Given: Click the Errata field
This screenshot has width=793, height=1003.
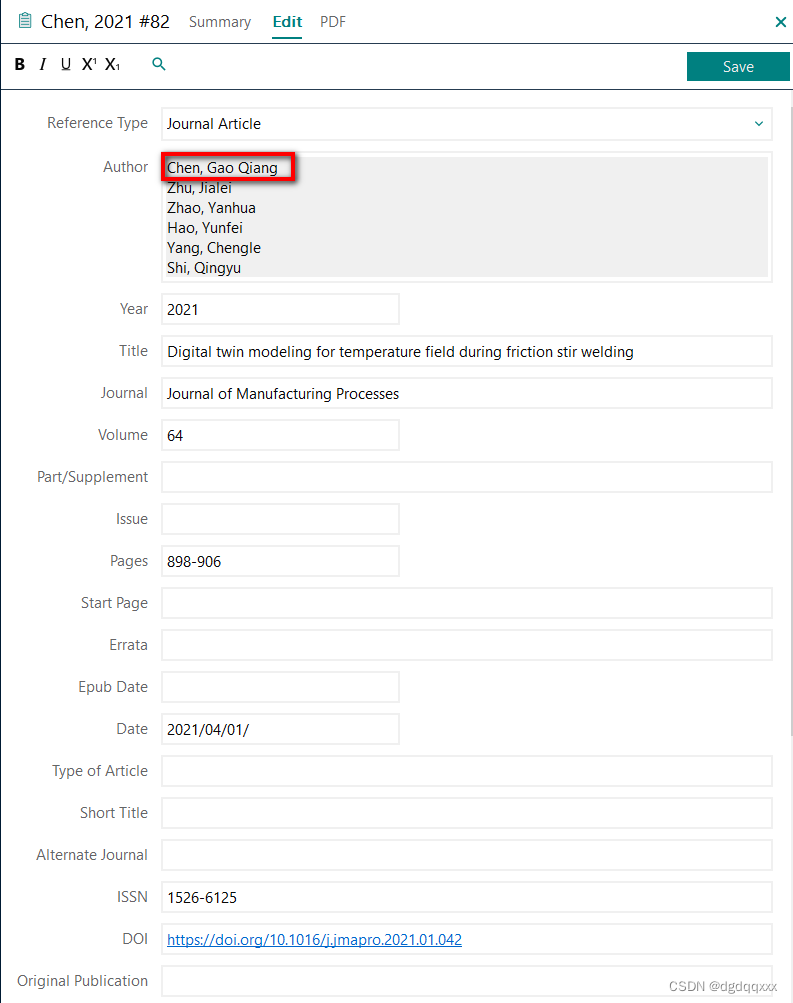Looking at the screenshot, I should click(x=466, y=645).
